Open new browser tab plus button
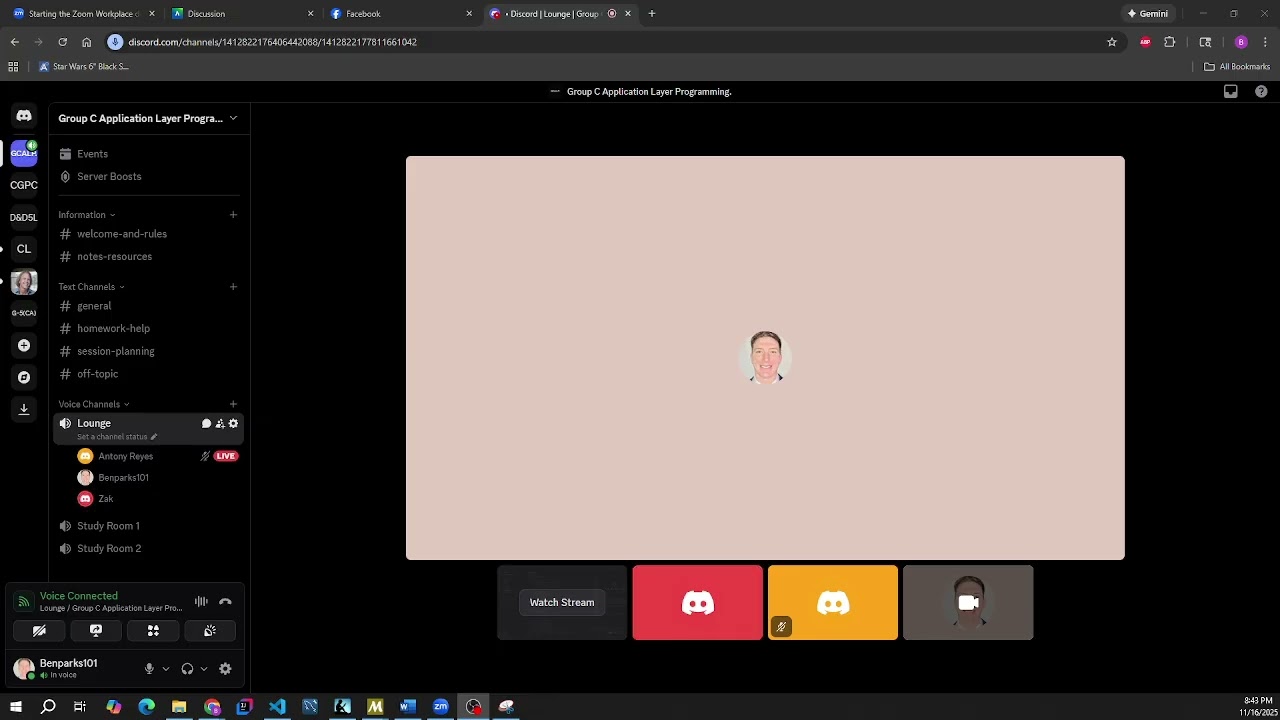The height and width of the screenshot is (720, 1280). [x=652, y=14]
